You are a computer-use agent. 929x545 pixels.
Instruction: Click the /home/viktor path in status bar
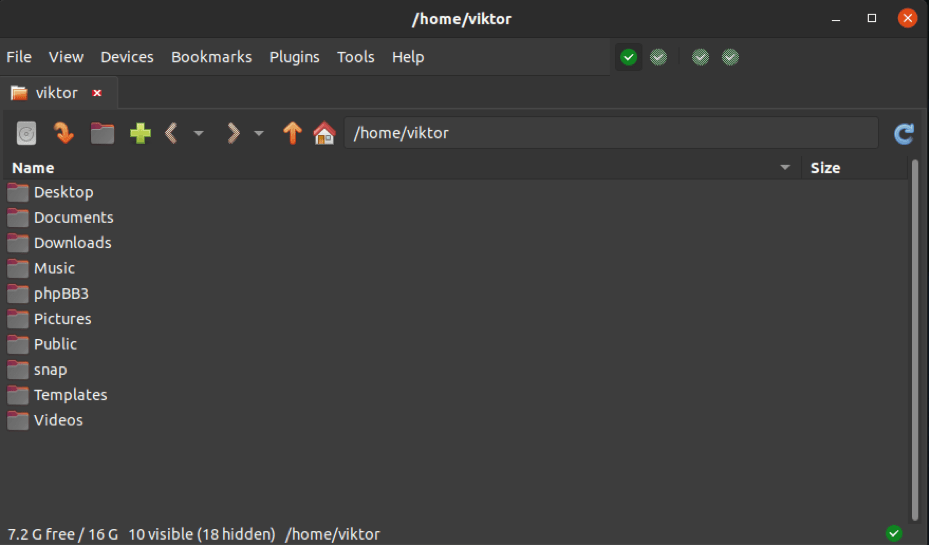332,534
